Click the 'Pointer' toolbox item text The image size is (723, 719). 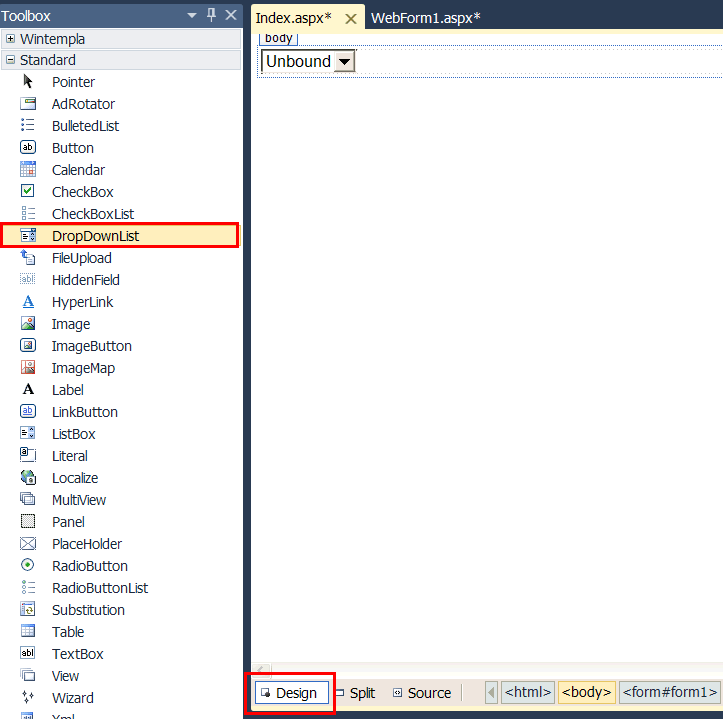(73, 82)
